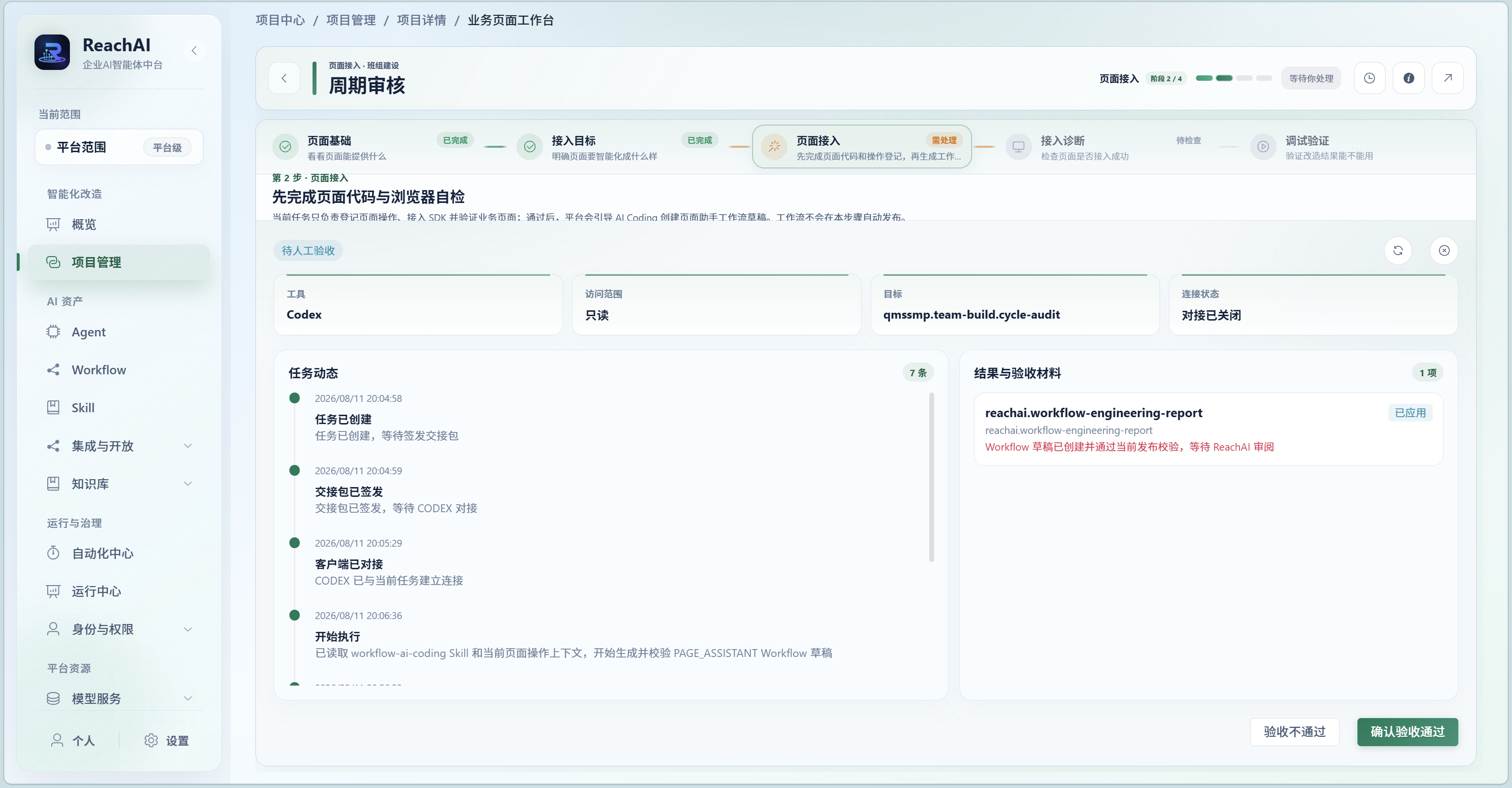Navigate to 项目中心 breadcrumb

(x=281, y=20)
